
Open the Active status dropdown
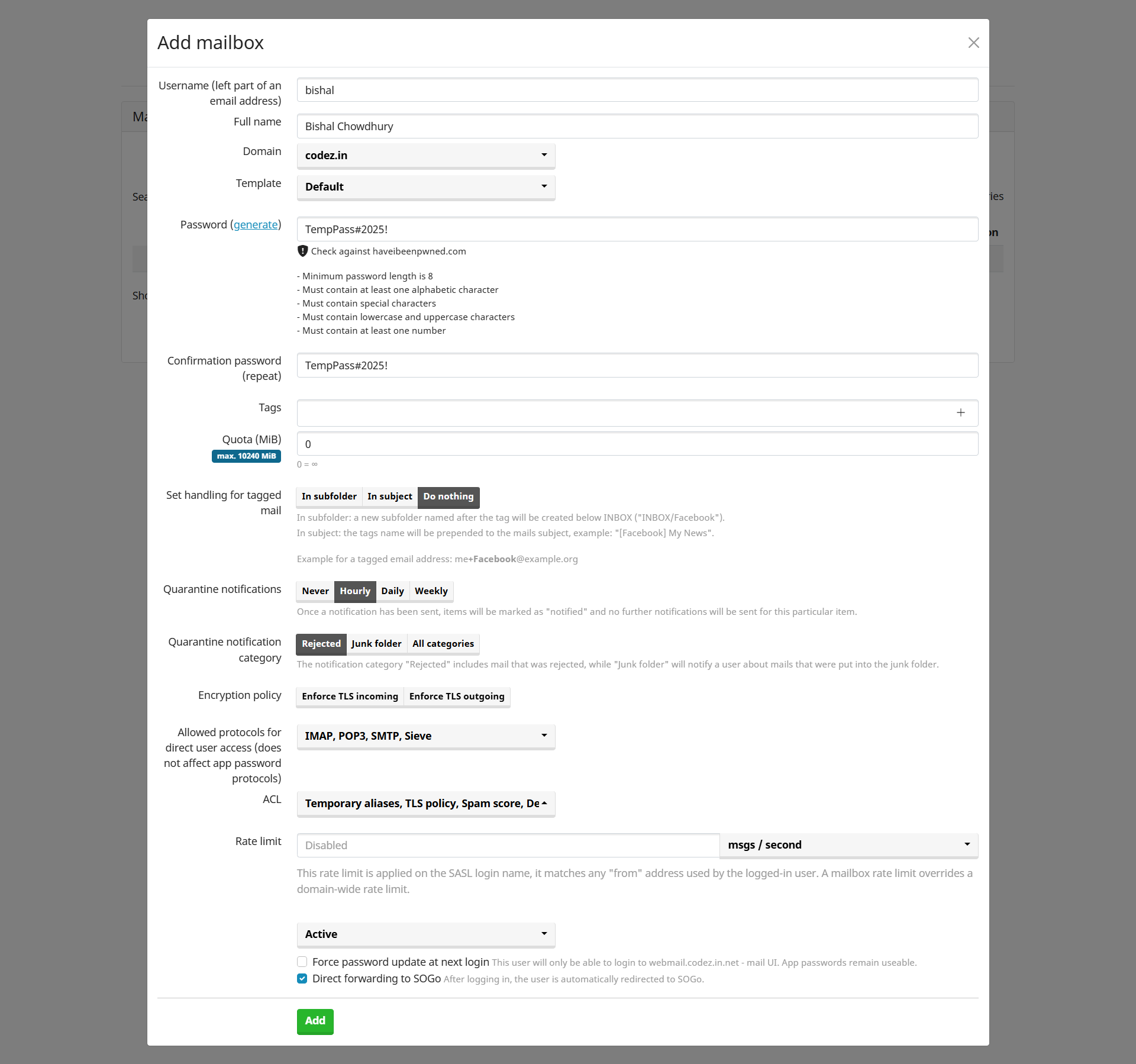pyautogui.click(x=425, y=934)
